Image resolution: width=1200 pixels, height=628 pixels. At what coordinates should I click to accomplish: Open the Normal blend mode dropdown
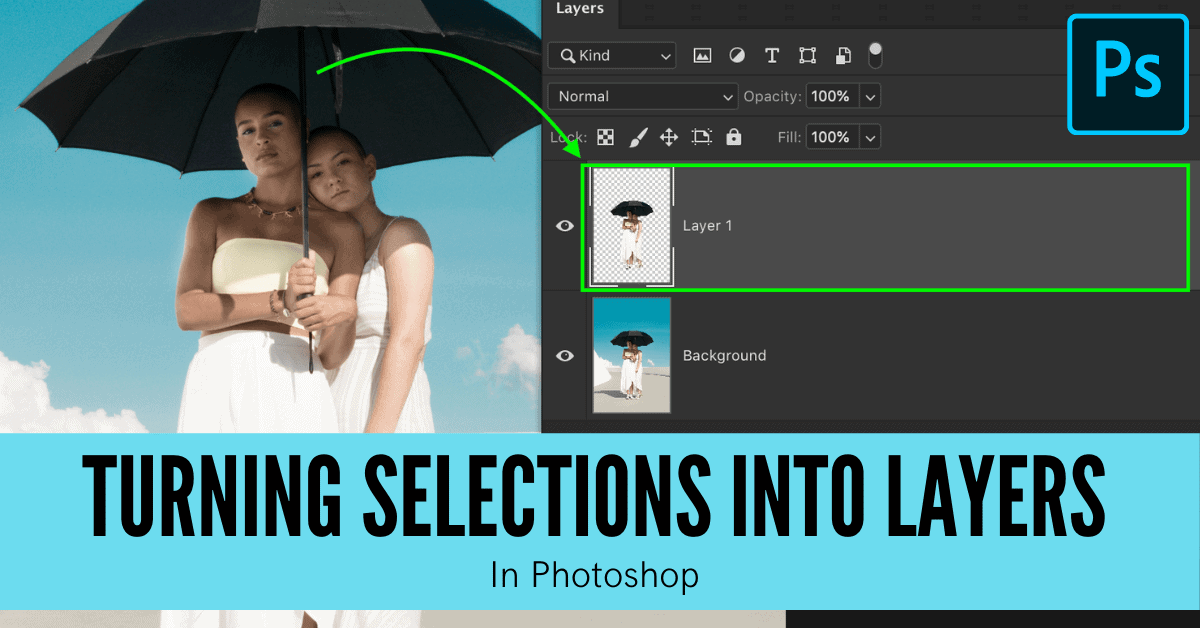click(641, 96)
